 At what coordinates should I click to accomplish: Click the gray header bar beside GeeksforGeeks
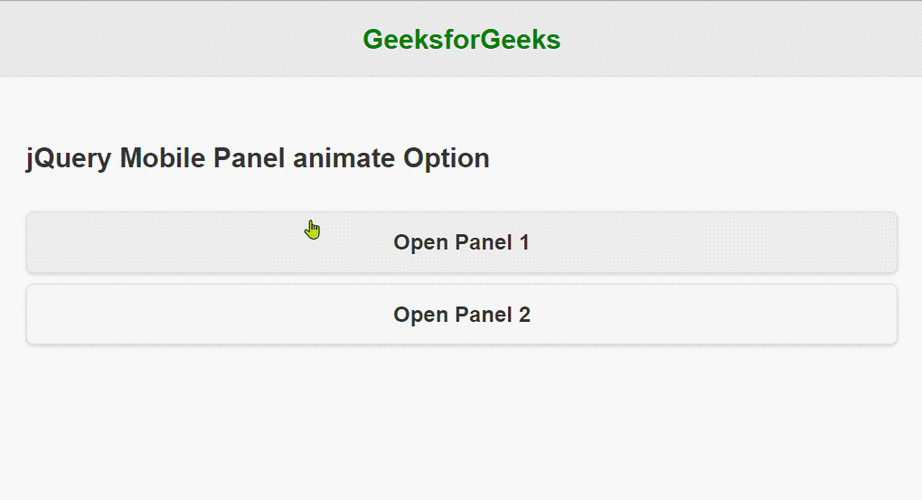click(x=176, y=39)
